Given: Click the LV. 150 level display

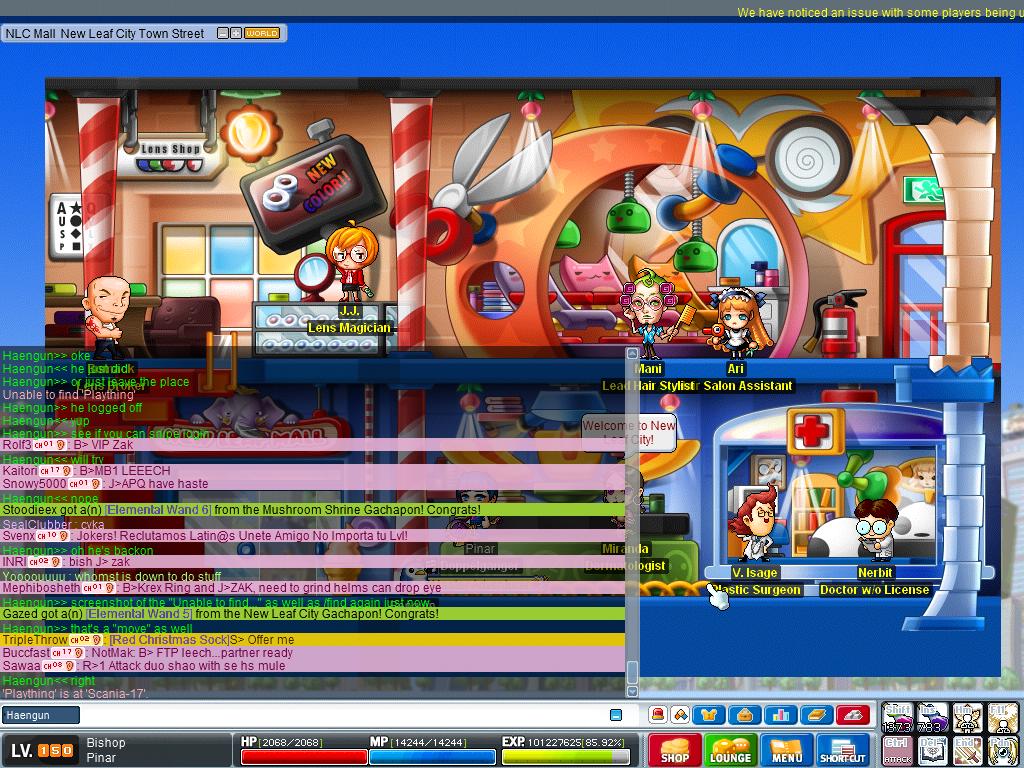Looking at the screenshot, I should click(x=42, y=750).
